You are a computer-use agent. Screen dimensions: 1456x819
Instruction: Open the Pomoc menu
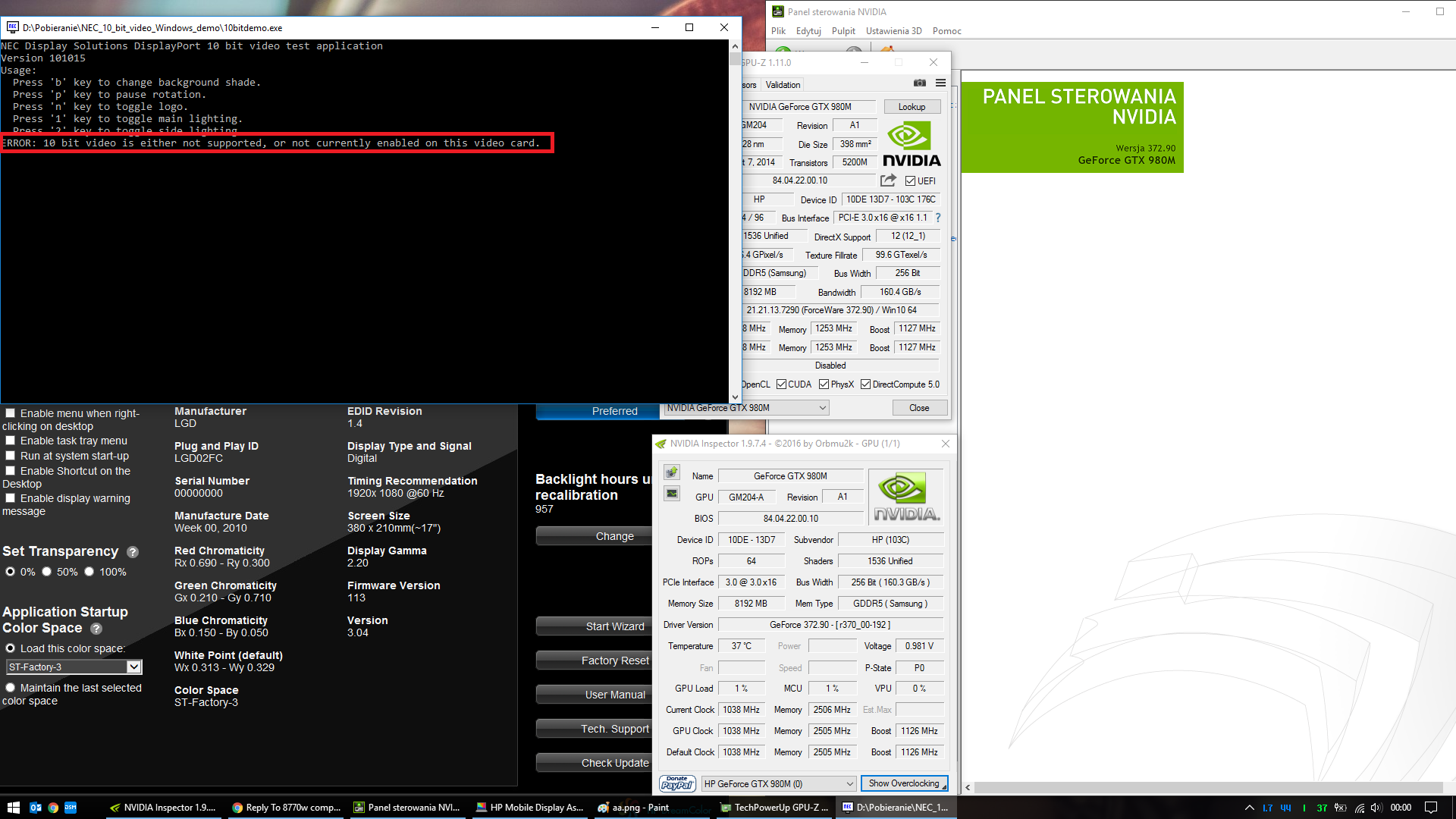pos(947,31)
